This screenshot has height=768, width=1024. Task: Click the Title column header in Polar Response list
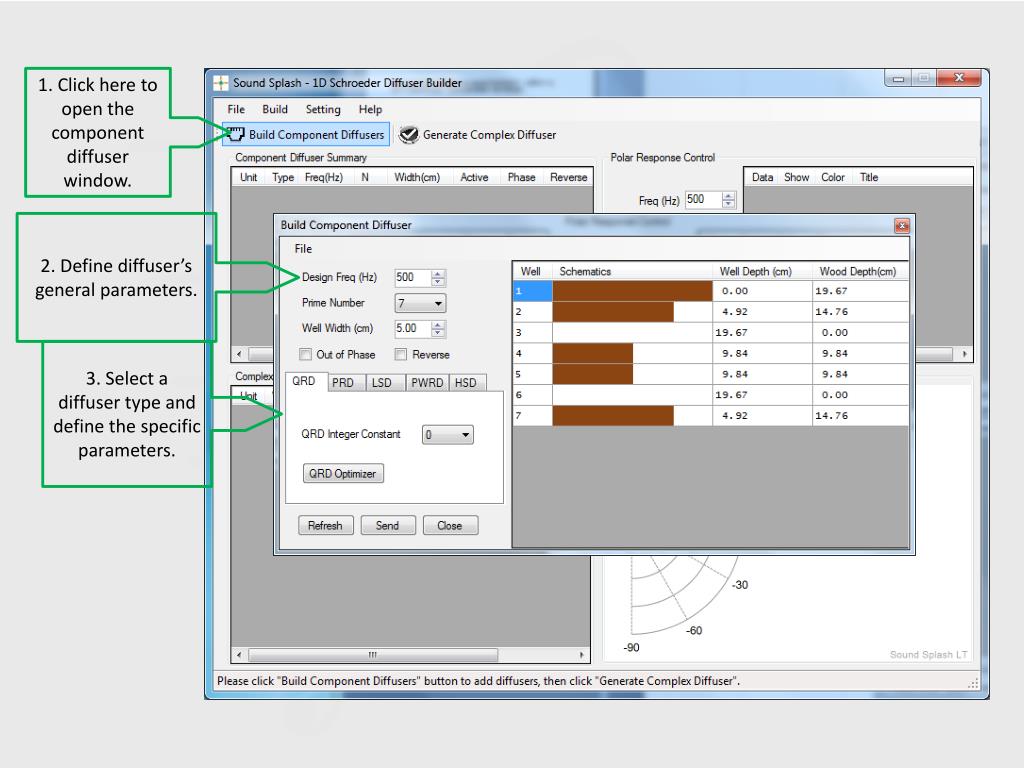coord(869,178)
